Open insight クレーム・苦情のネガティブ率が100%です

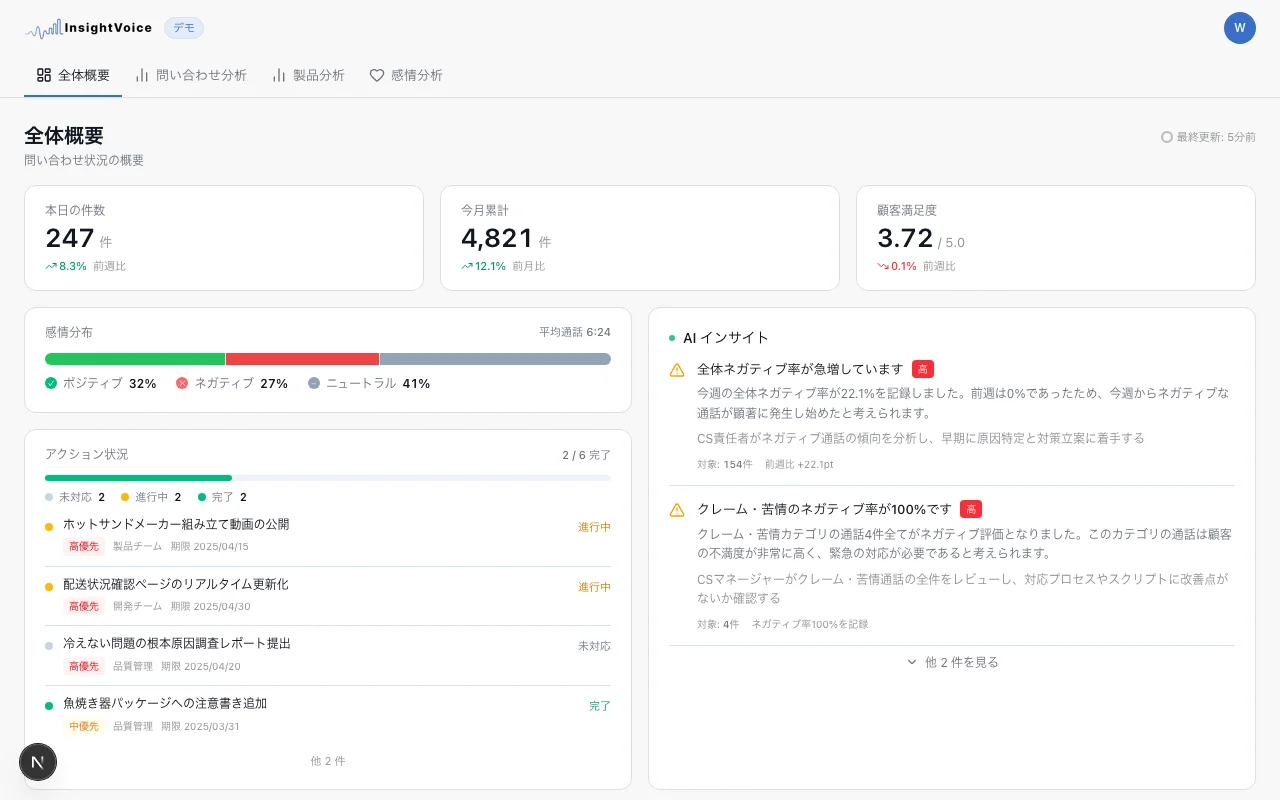point(825,509)
